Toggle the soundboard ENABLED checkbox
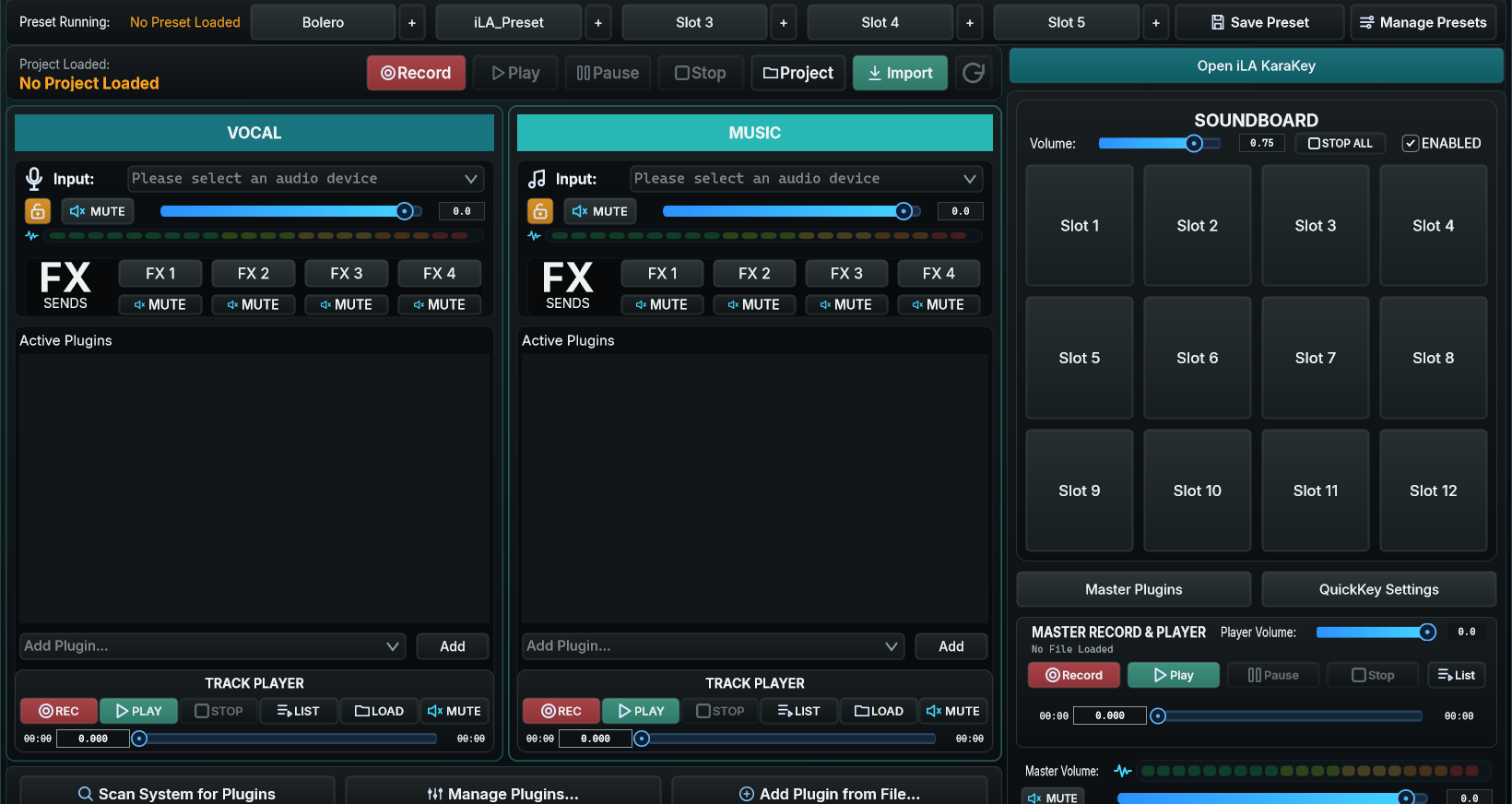 (x=1411, y=143)
